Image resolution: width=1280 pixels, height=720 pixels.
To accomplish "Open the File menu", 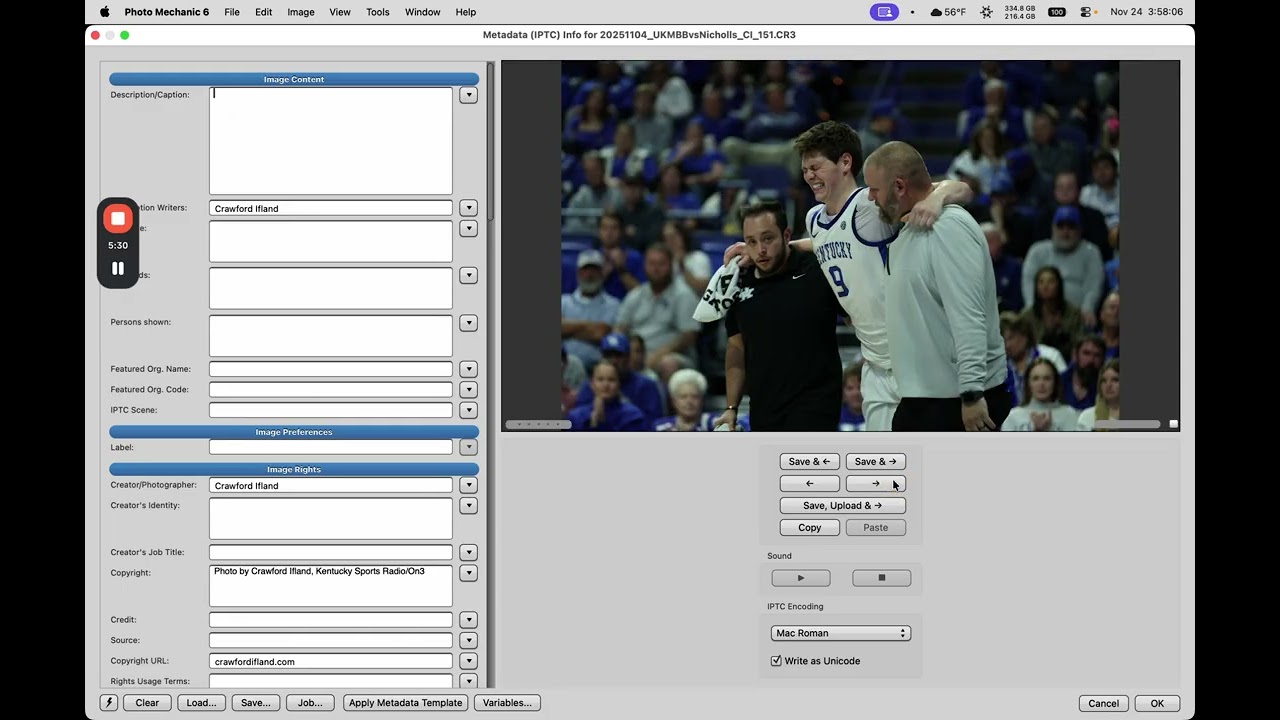I will pos(232,12).
